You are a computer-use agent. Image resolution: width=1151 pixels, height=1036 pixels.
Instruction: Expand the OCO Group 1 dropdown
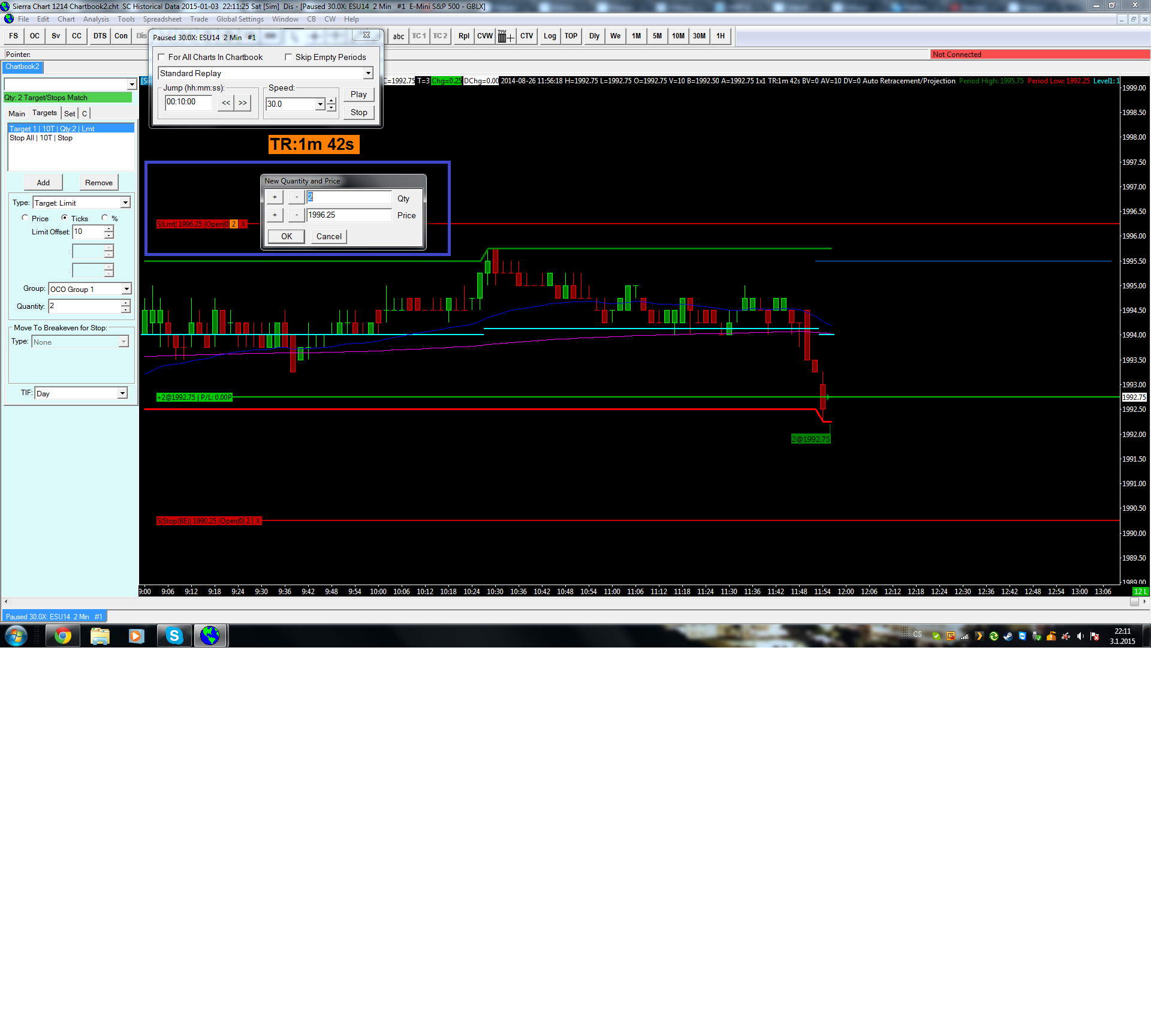coord(126,289)
